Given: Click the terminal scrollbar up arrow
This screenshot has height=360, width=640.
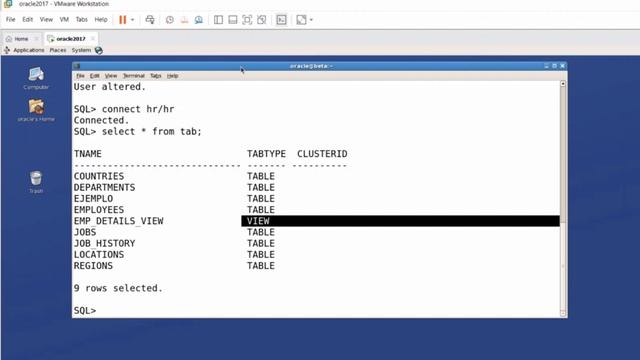Looking at the screenshot, I should (563, 84).
